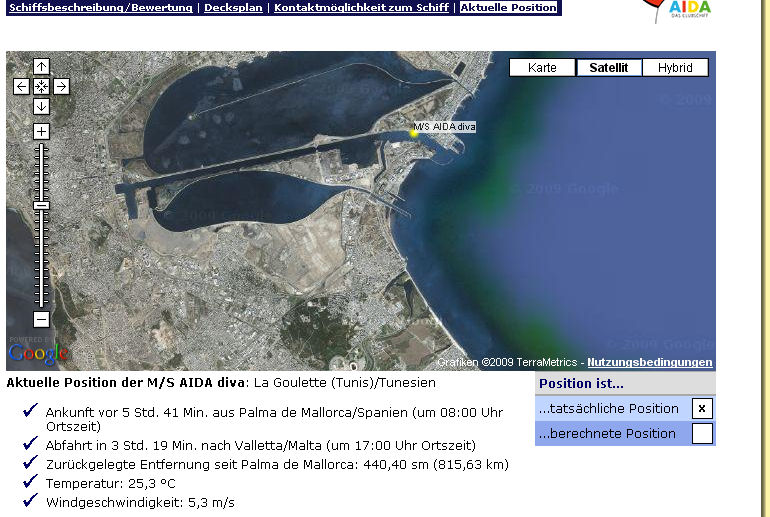Open Nutzungsbedingungen terms link

(650, 362)
